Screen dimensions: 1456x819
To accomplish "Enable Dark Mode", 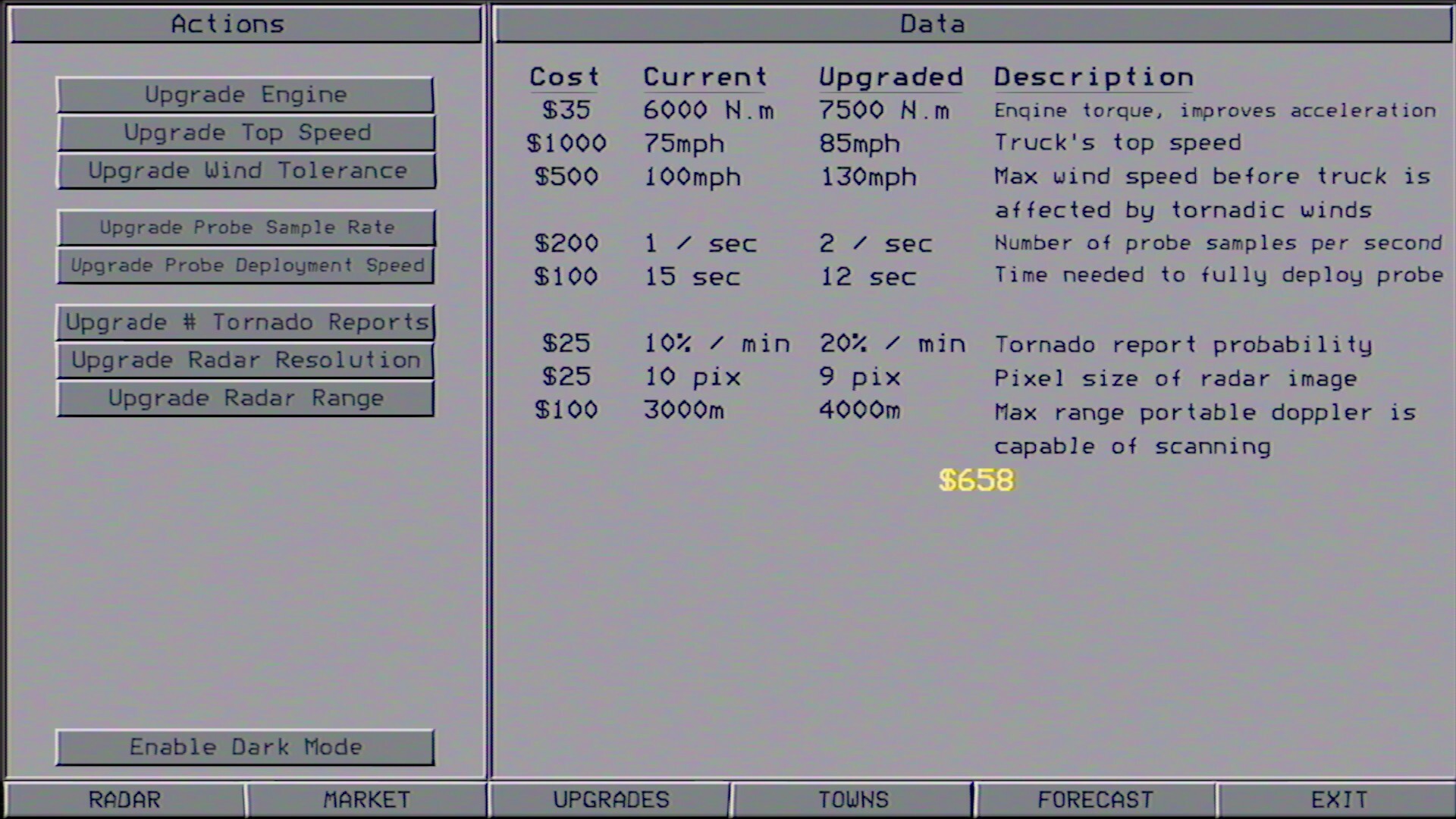I will tap(246, 746).
